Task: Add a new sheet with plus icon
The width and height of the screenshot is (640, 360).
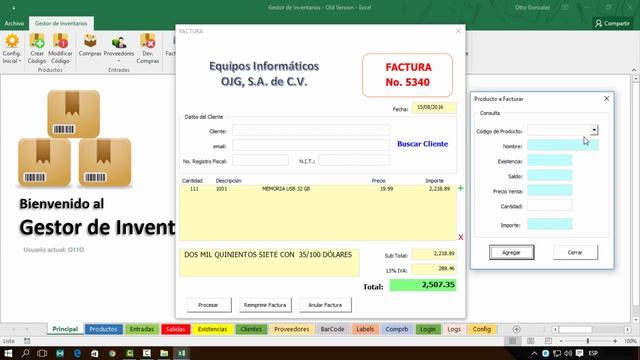Action: 516,329
